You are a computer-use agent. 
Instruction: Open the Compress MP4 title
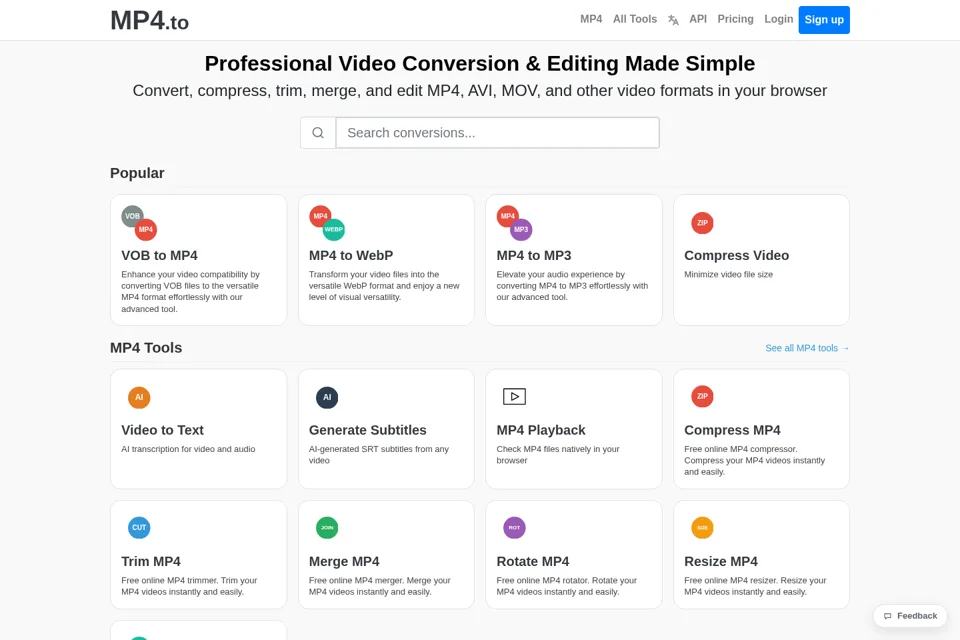(732, 430)
